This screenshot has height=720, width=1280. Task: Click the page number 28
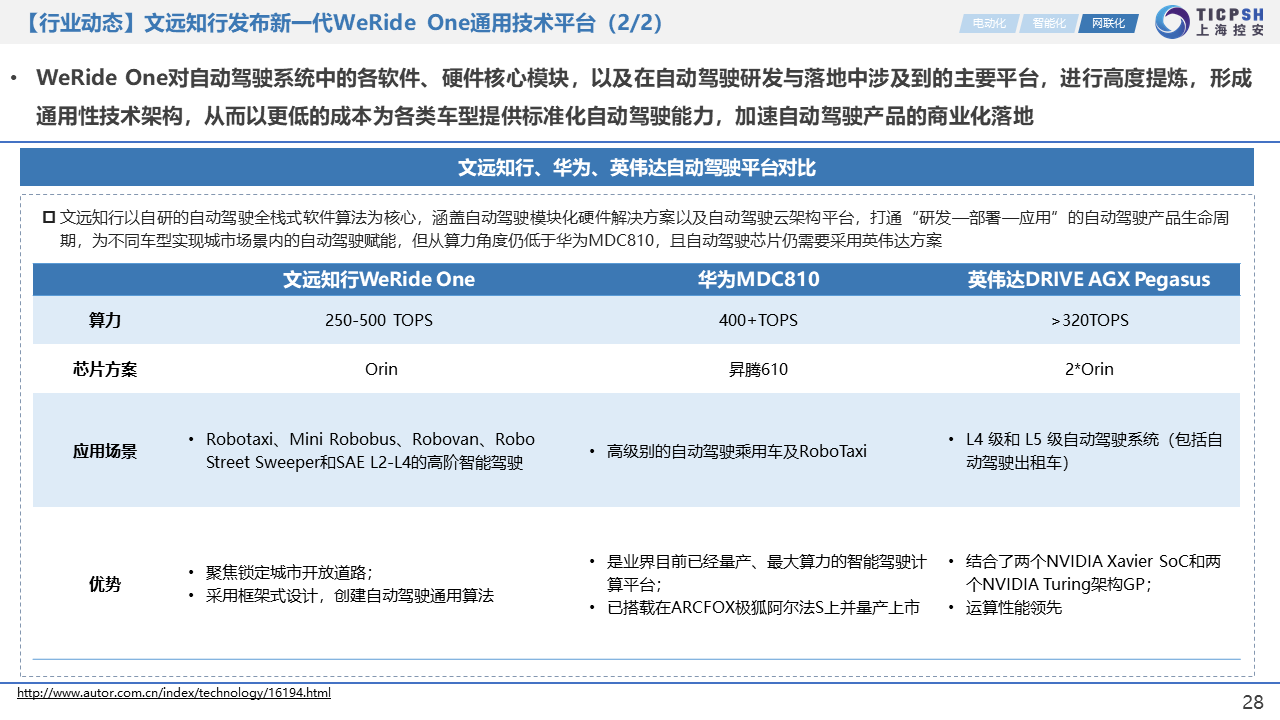1252,702
